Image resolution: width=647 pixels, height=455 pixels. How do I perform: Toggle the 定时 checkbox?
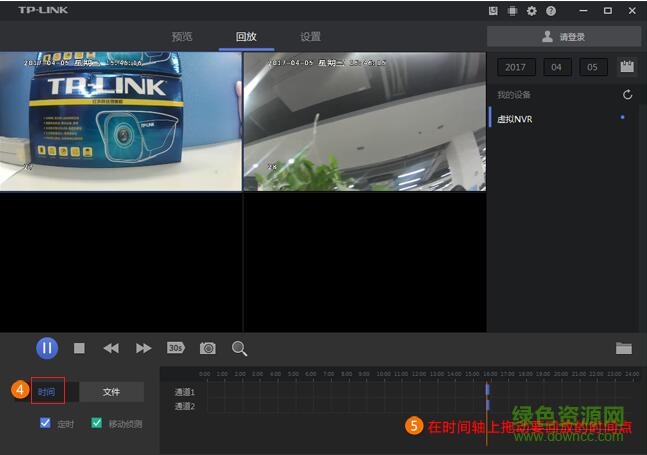click(x=45, y=423)
